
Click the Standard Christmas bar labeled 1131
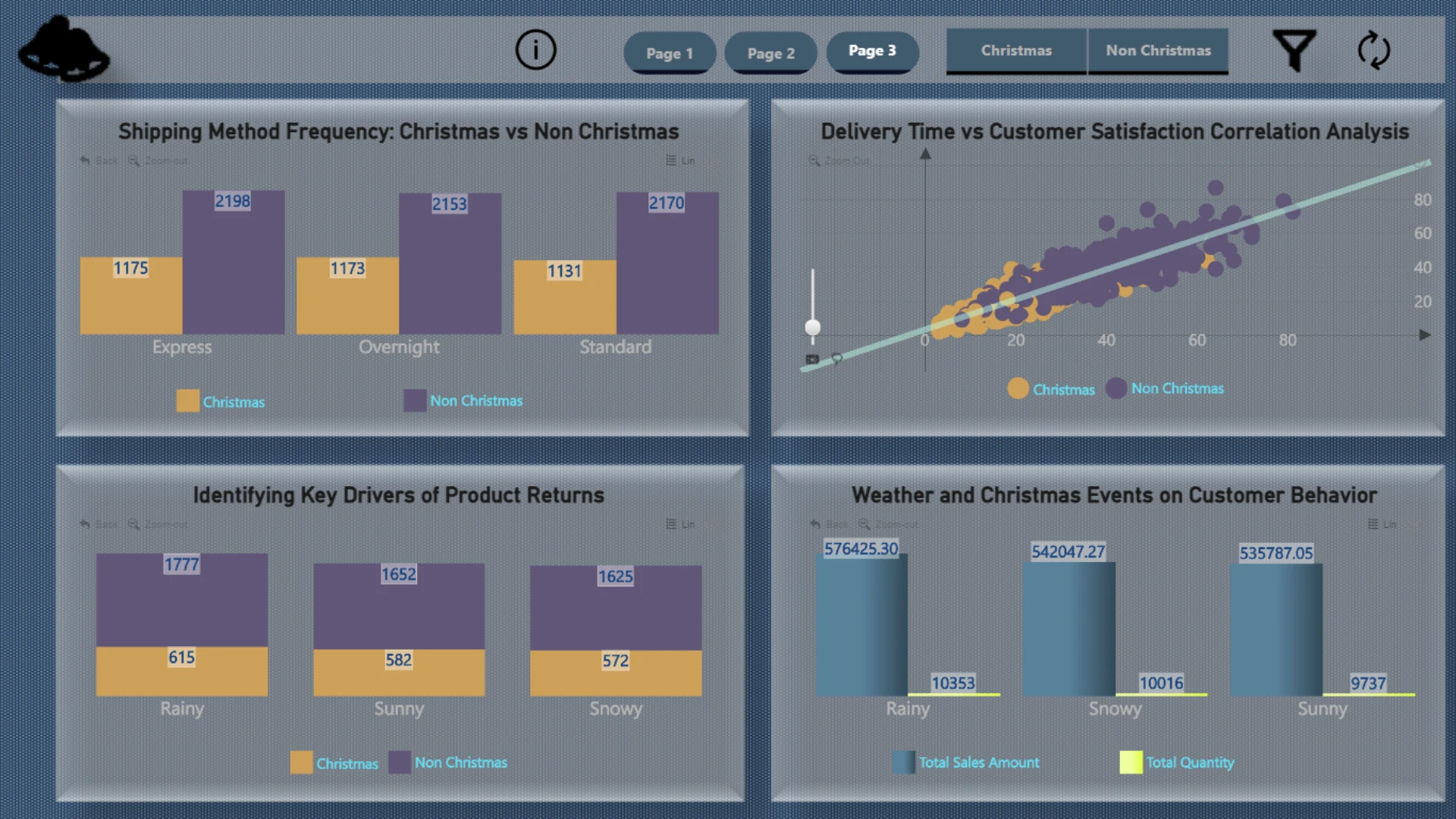(565, 297)
